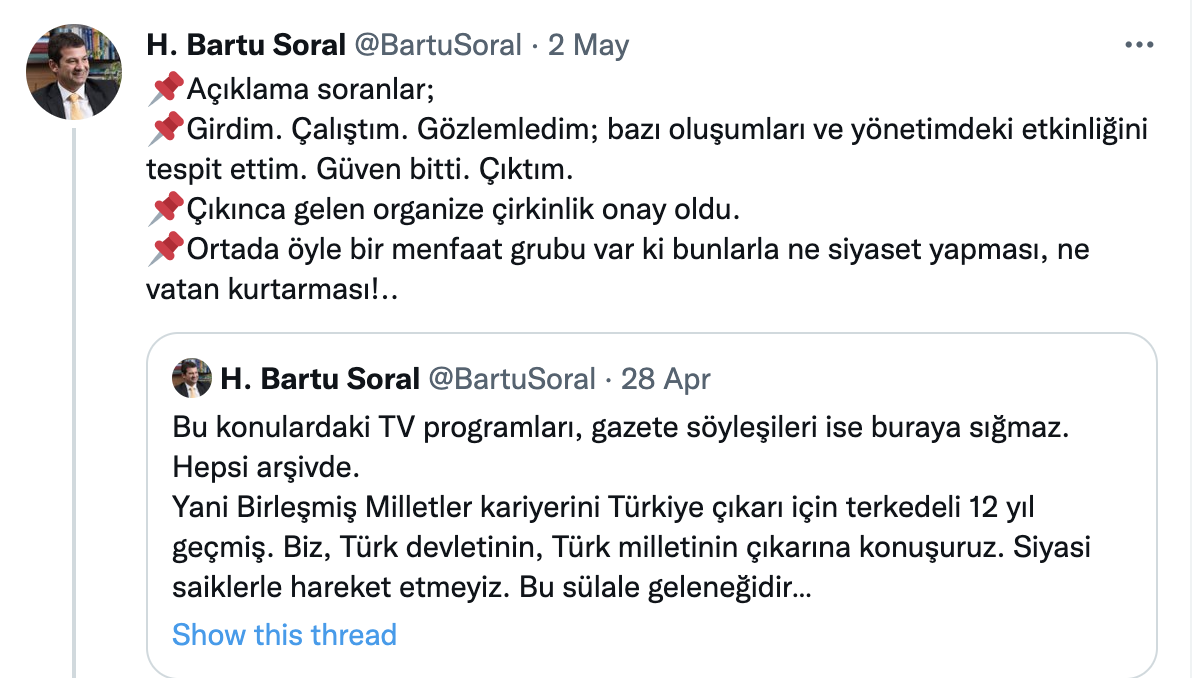This screenshot has height=678, width=1198.
Task: Click the 📌 emoji before "Açıklama soranlar"
Action: point(169,86)
